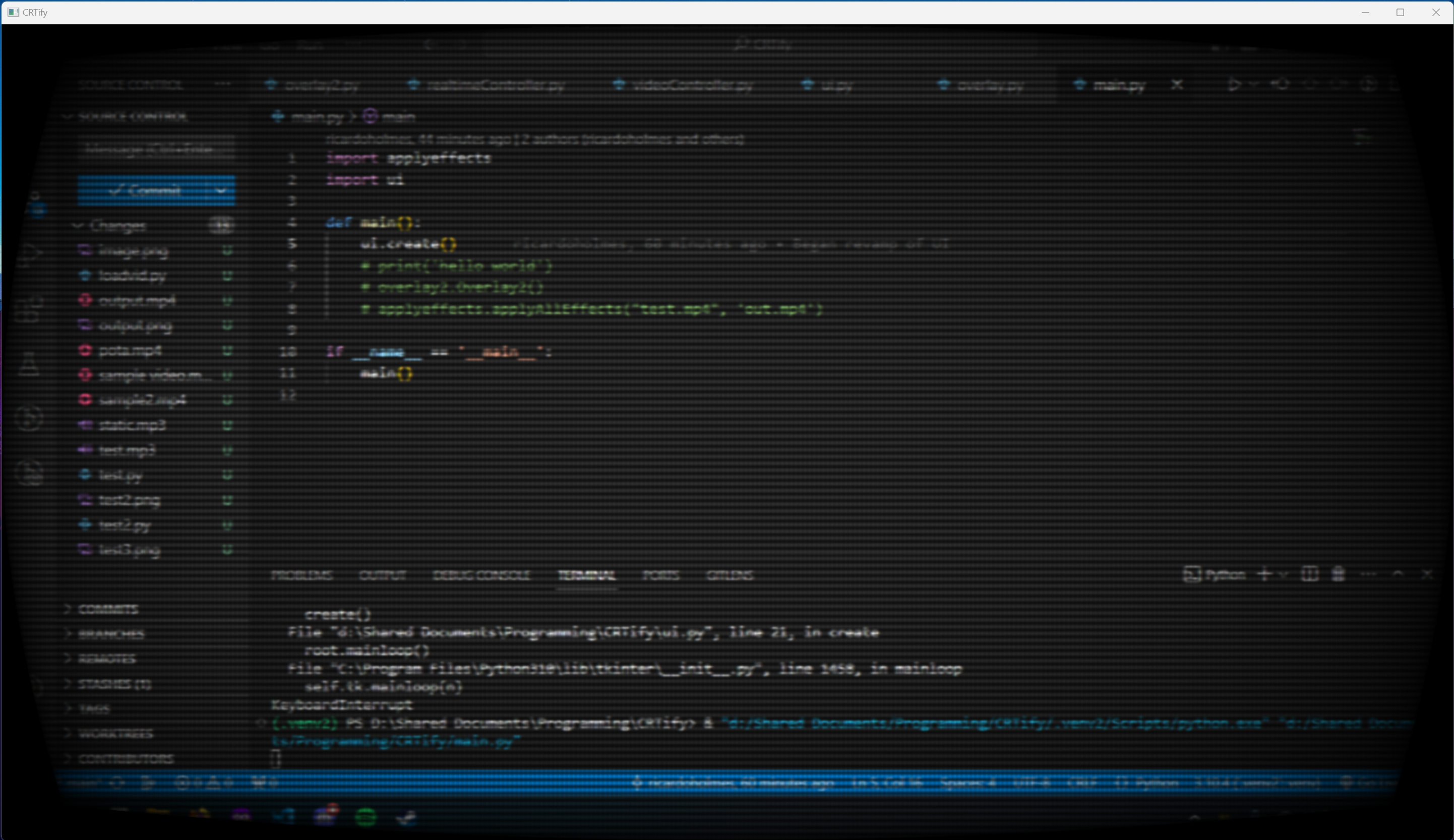
Task: Switch to the PROBLEMS panel tab
Action: click(301, 575)
